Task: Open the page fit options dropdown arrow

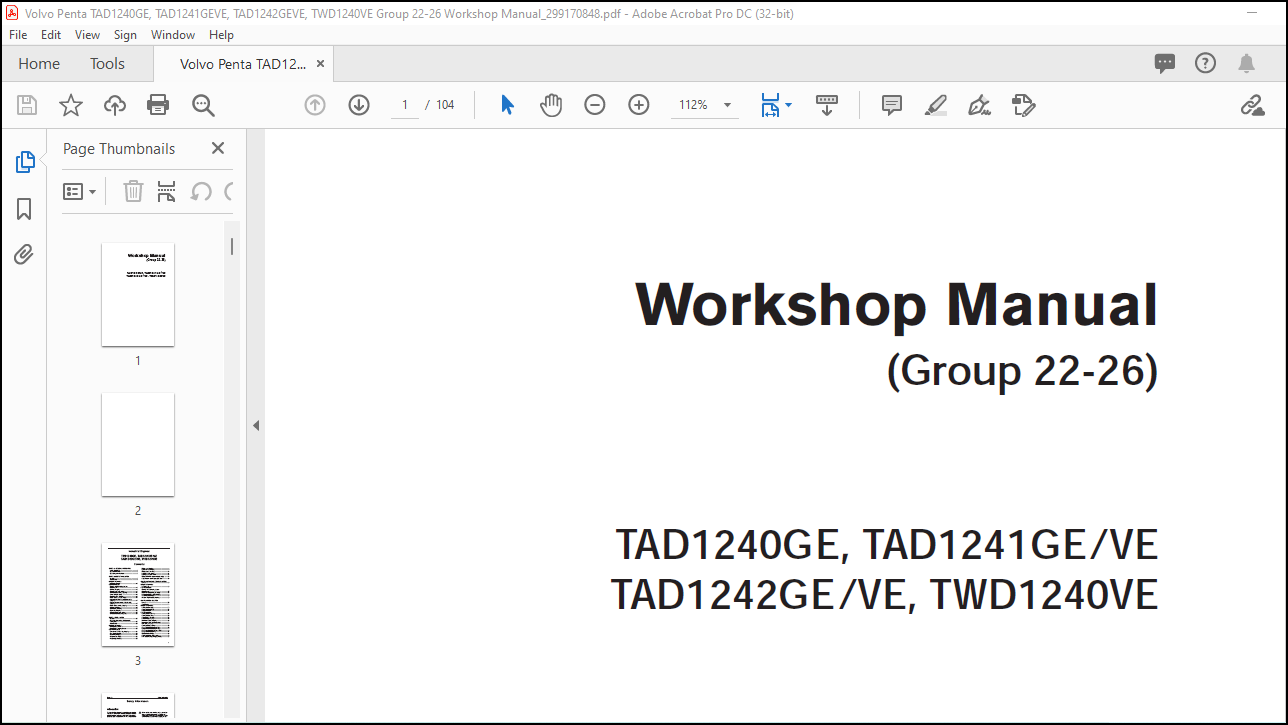Action: 788,105
